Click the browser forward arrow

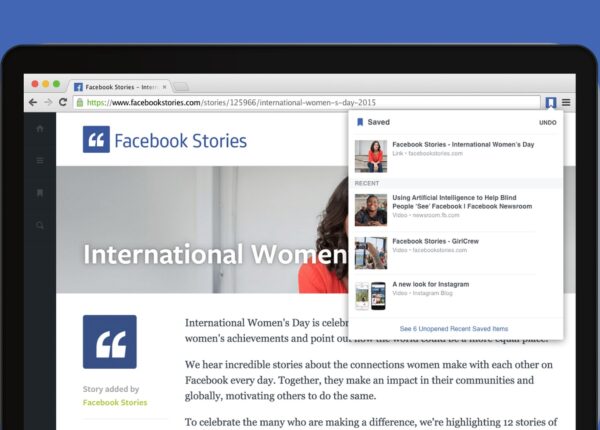pos(48,102)
